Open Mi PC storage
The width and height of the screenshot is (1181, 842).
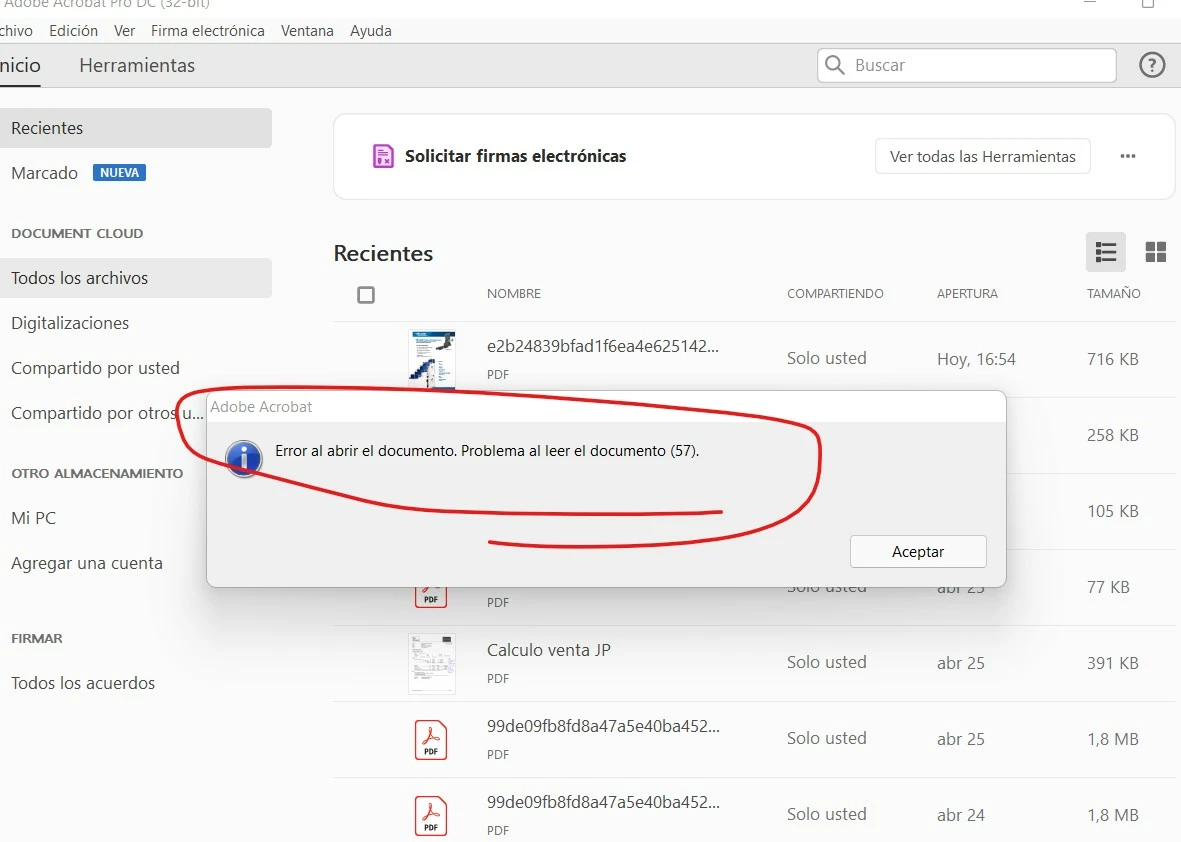[x=33, y=518]
